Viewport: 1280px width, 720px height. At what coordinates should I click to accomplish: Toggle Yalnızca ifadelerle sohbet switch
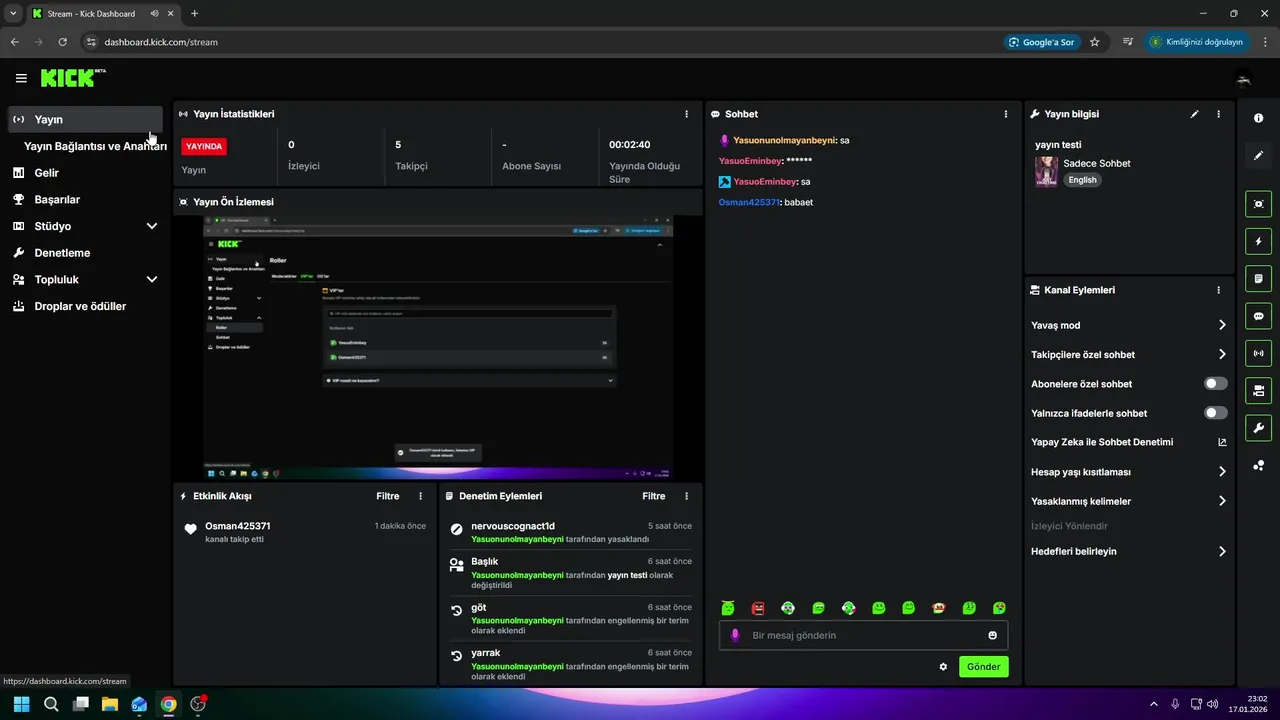click(1216, 413)
